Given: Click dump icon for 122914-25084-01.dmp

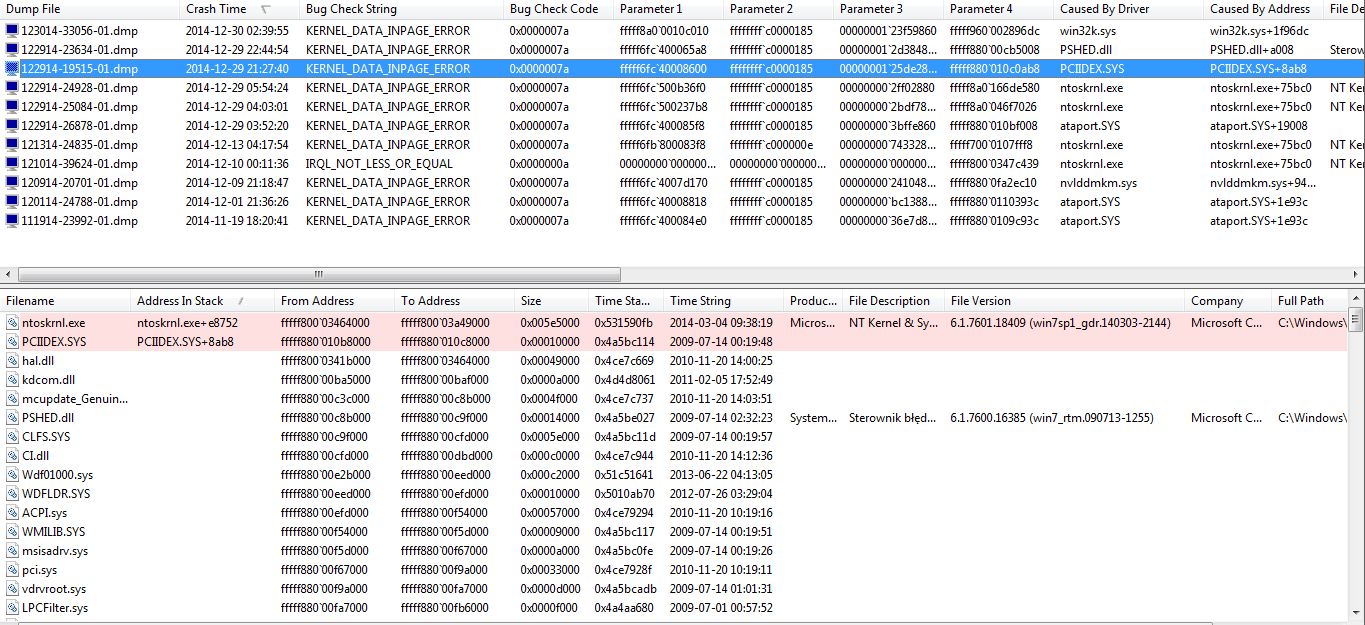Looking at the screenshot, I should (12, 107).
